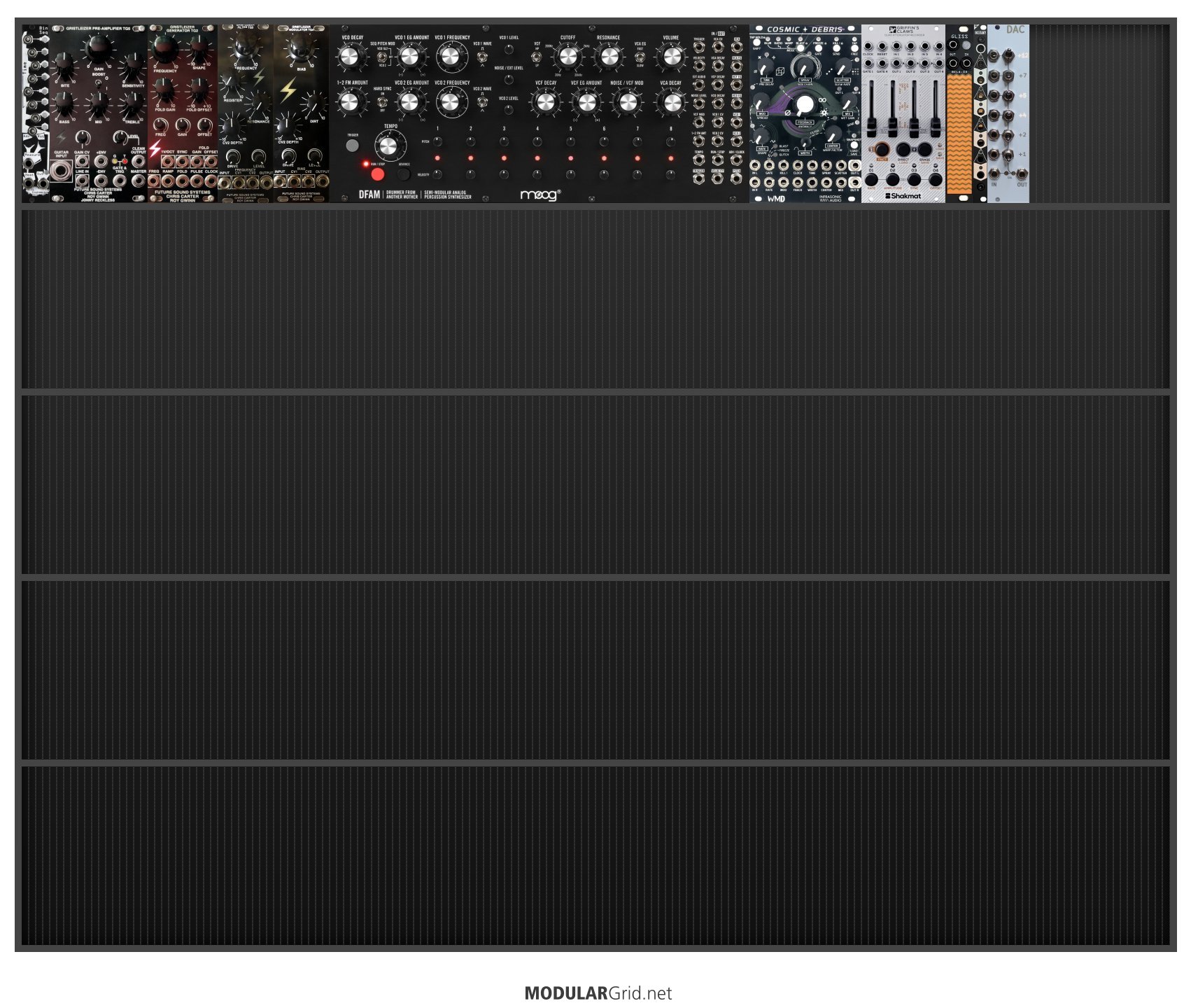Click the Out L jack on Cosmic Debris
The height and width of the screenshot is (1008, 1198).
(x=854, y=167)
